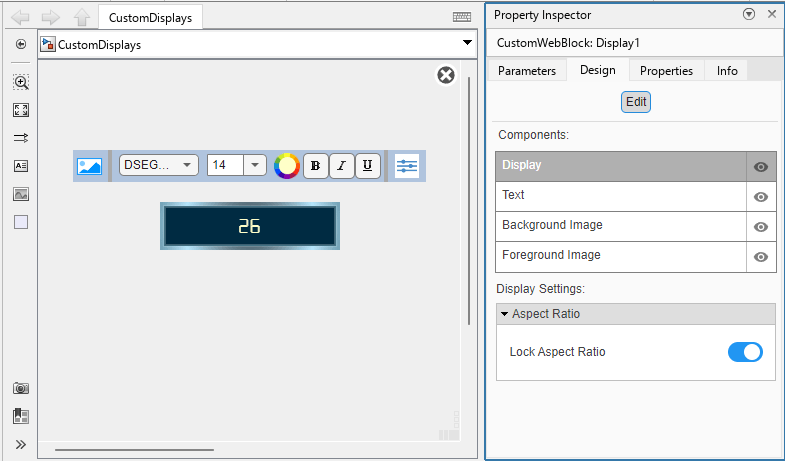Click the display block showing 26
This screenshot has height=461, width=785.
click(250, 226)
